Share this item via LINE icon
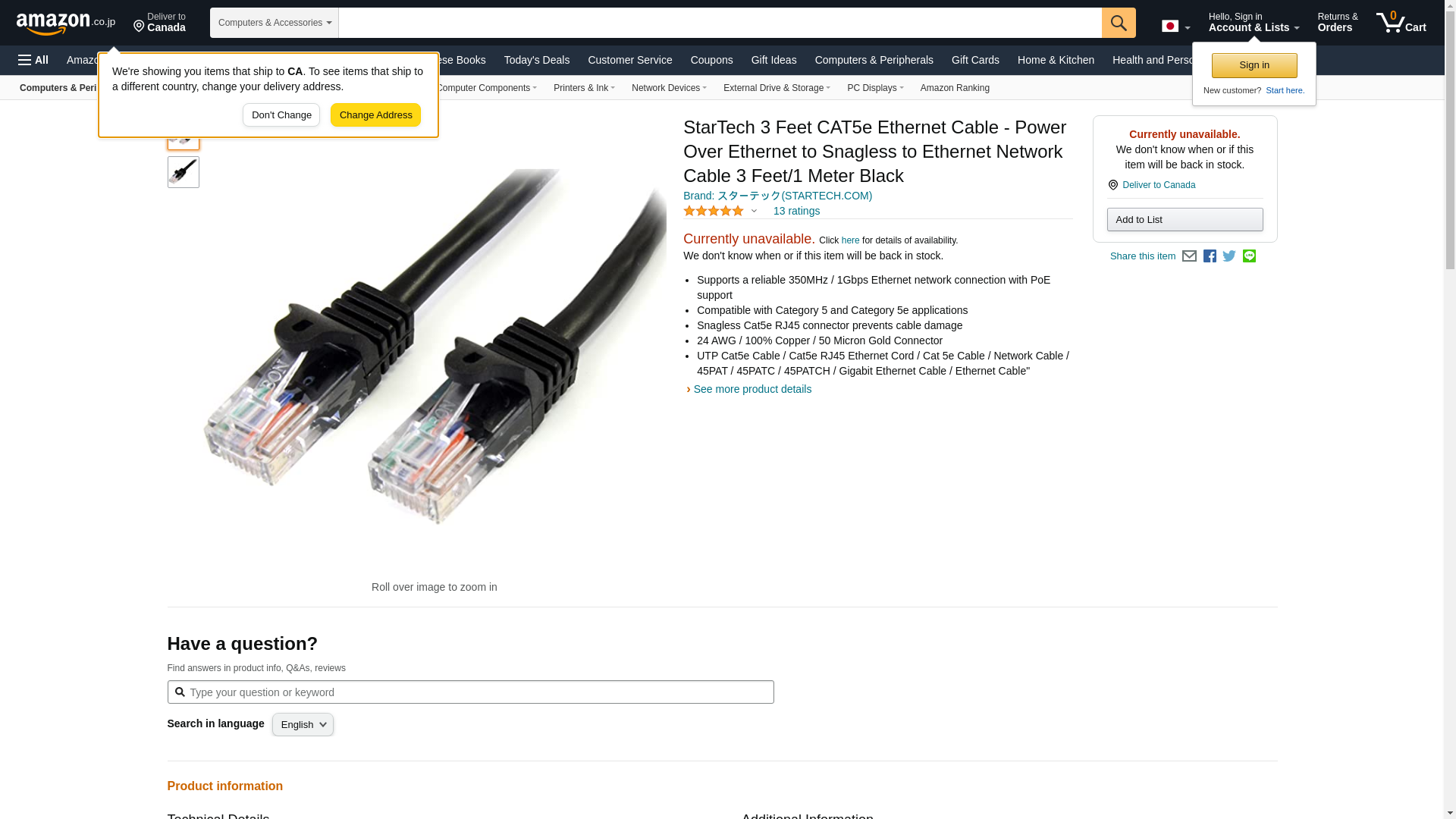Screen dimensions: 1456x819 point(1249,256)
